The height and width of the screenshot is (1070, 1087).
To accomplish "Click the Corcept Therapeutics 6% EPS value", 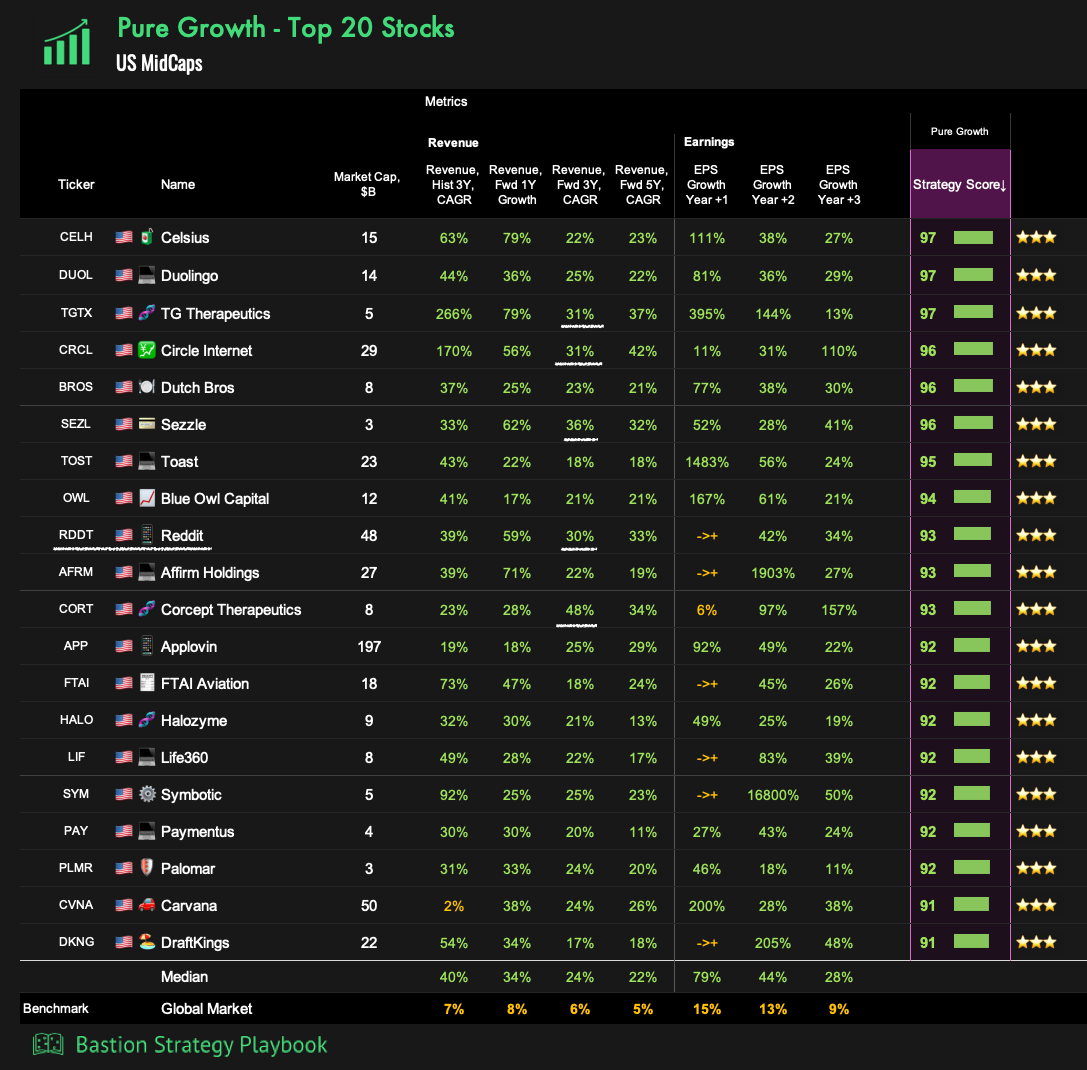I will (706, 610).
